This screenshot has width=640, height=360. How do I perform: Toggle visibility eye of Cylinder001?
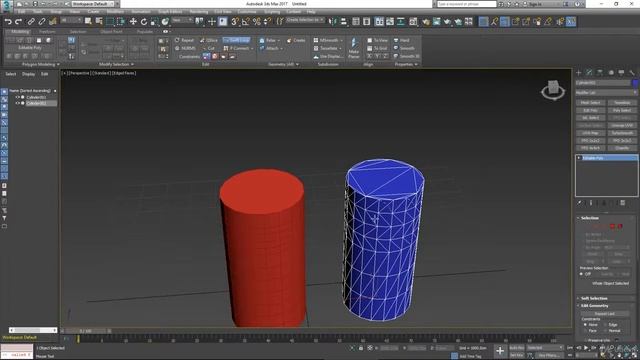pyautogui.click(x=18, y=98)
